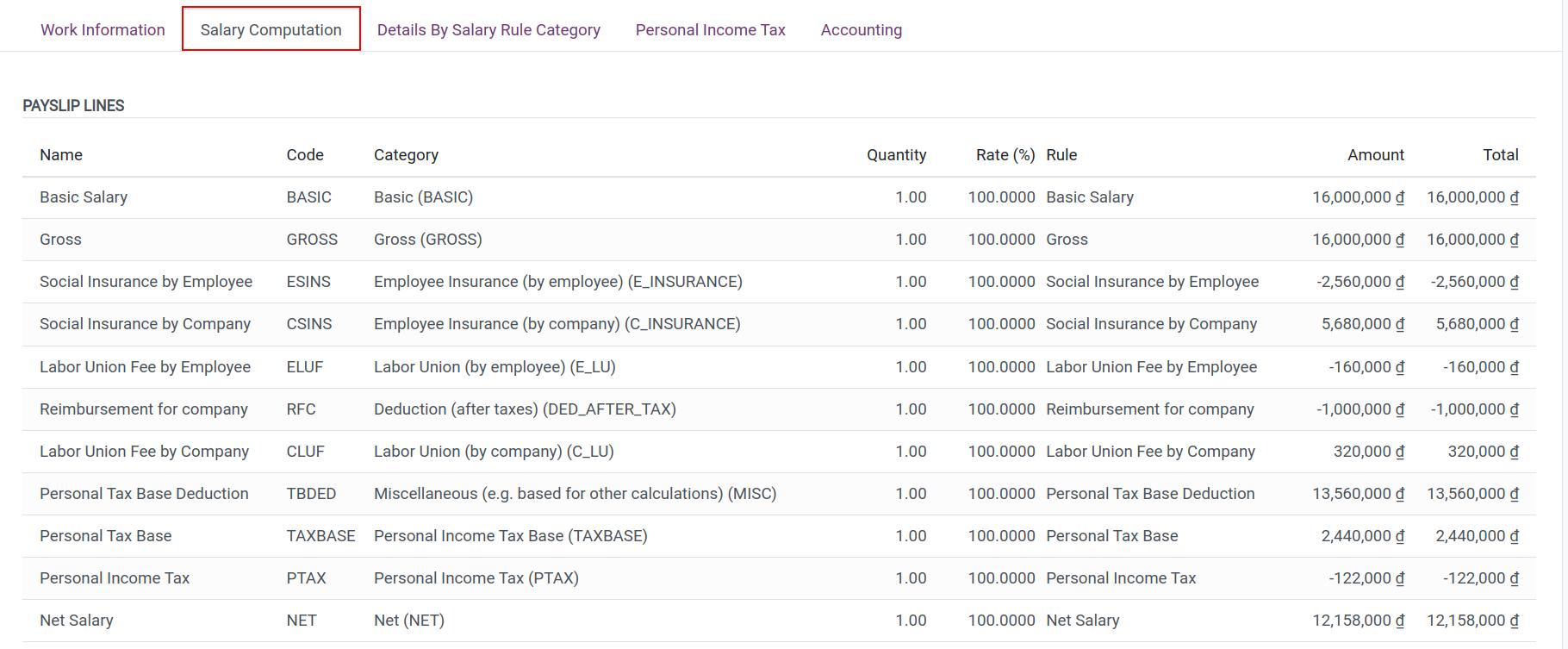Click the Personal Income Tax (PTAX) category
Screen dimensions: 1568x649
tap(476, 578)
